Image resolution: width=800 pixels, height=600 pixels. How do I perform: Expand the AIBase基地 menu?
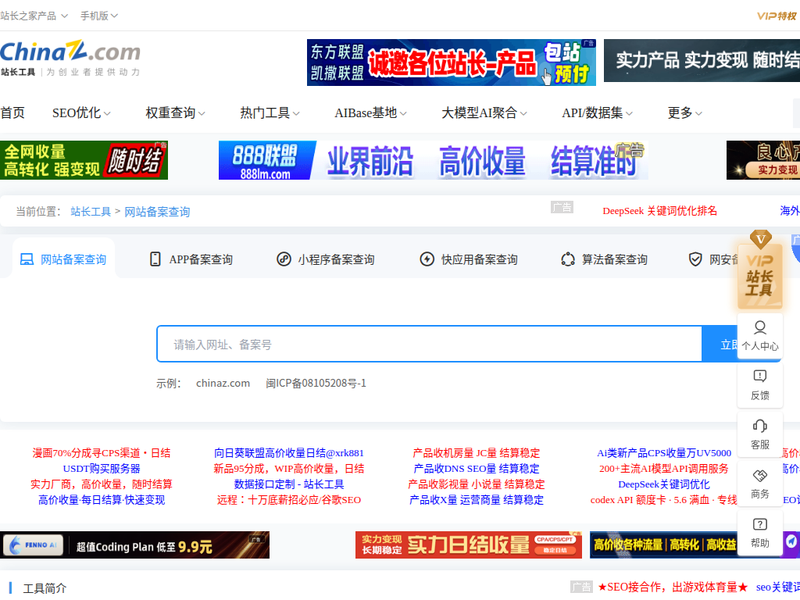click(371, 113)
